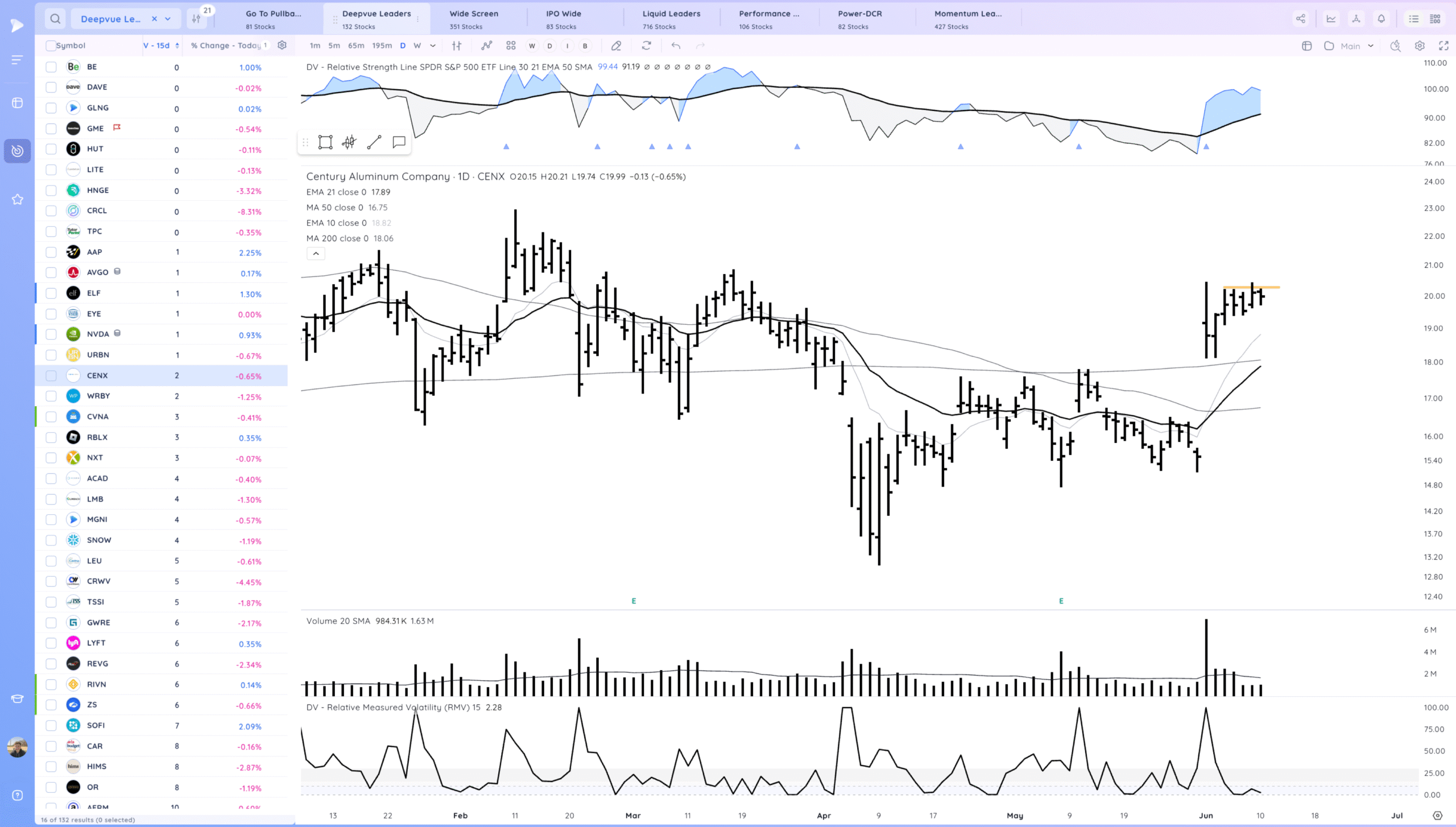Enter fullscreen chart mode

tap(1443, 46)
